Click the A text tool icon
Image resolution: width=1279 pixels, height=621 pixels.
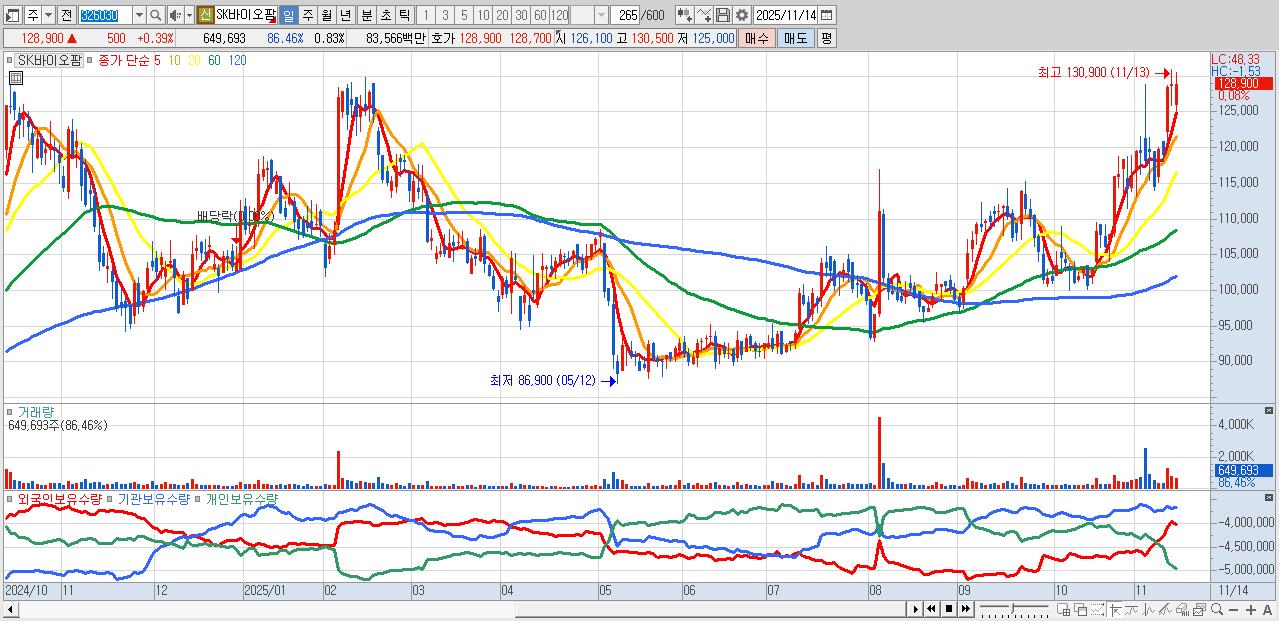click(1267, 609)
